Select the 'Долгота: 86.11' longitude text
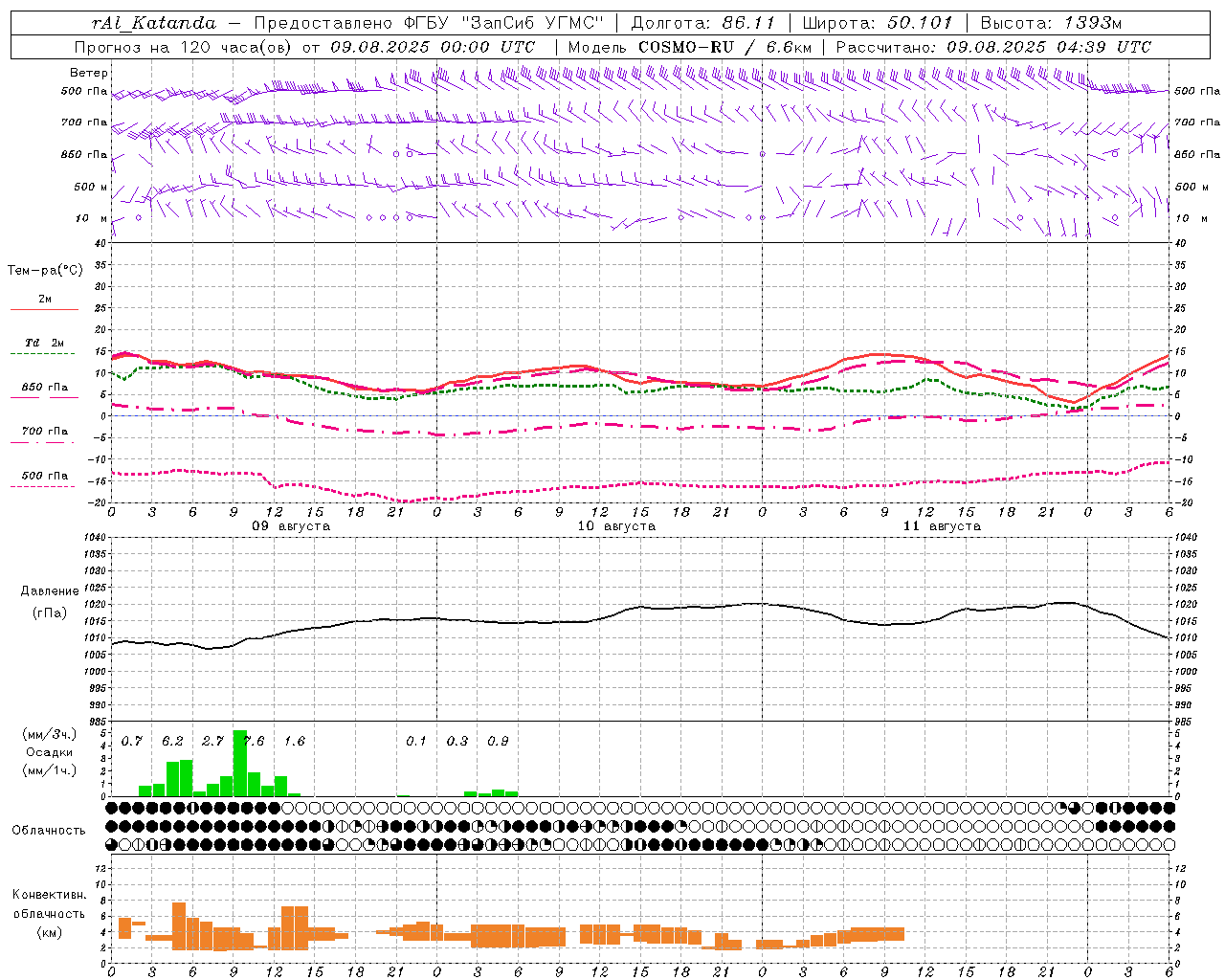Image resolution: width=1225 pixels, height=980 pixels. 702,23
